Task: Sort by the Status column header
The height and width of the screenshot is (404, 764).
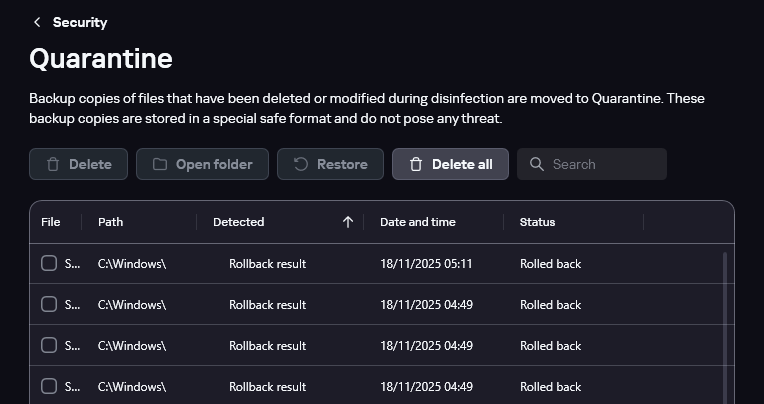Action: [x=537, y=222]
